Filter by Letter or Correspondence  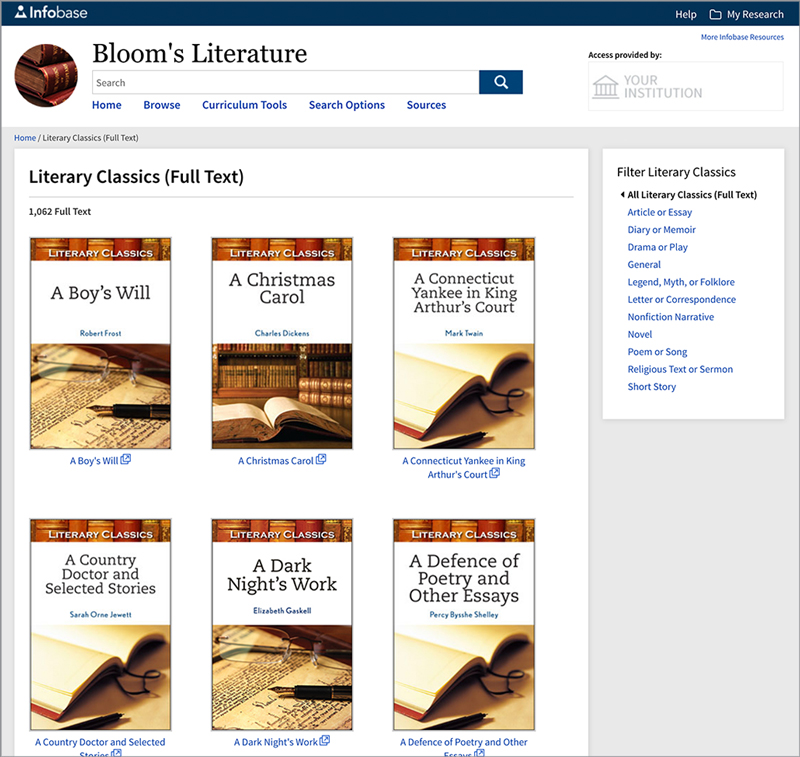tap(682, 299)
